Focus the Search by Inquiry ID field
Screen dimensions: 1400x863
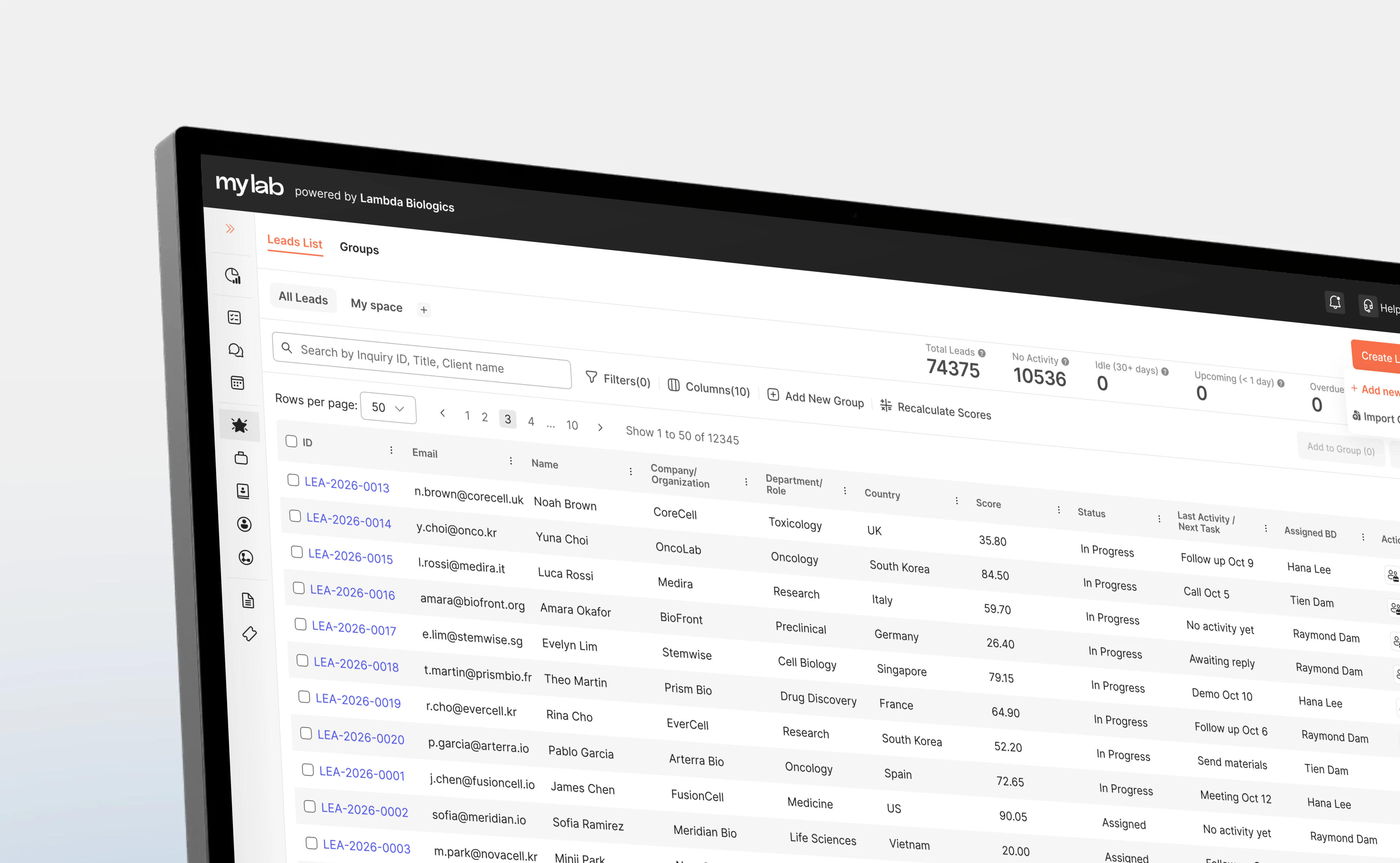422,360
